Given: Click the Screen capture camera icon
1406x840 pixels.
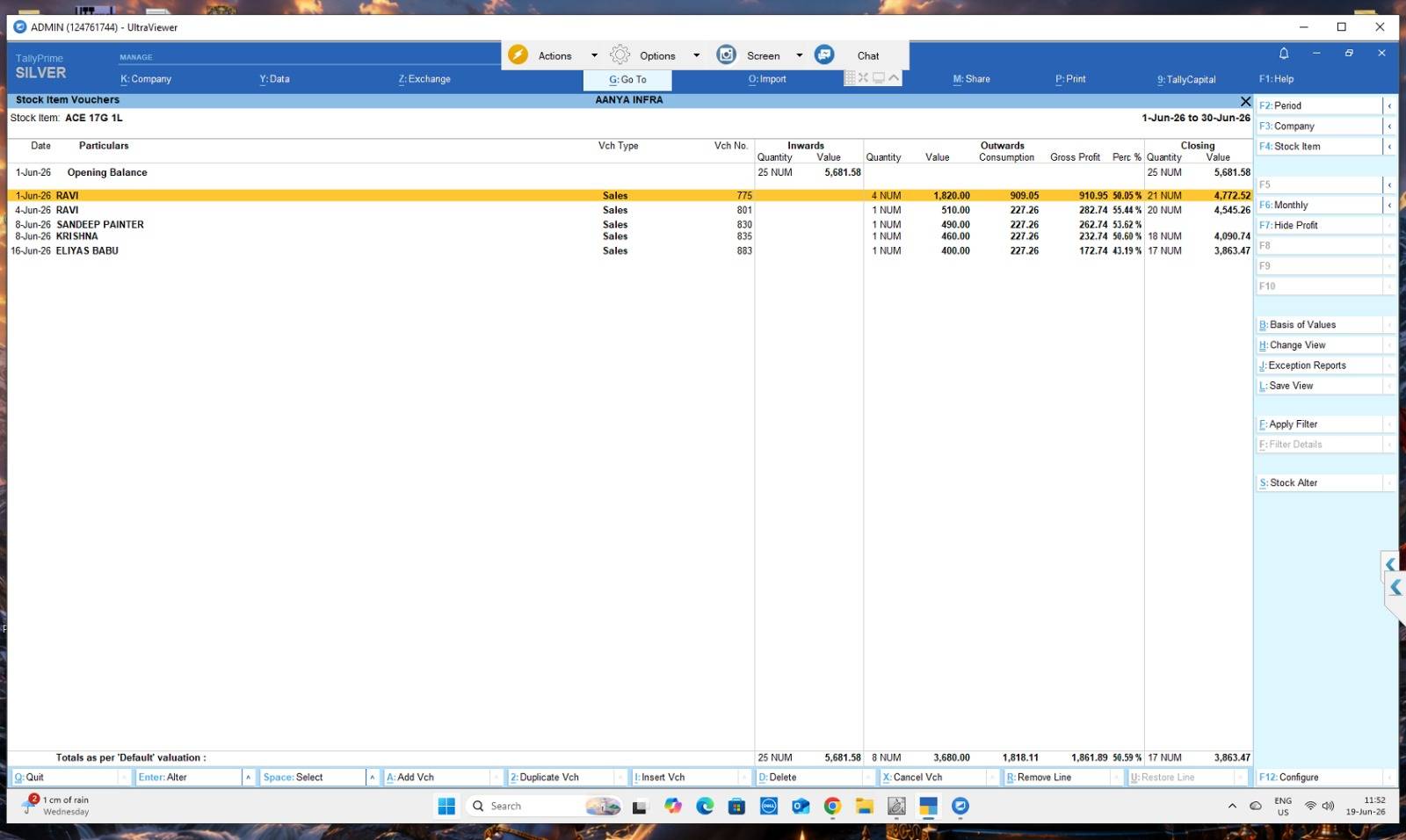Looking at the screenshot, I should click(727, 55).
